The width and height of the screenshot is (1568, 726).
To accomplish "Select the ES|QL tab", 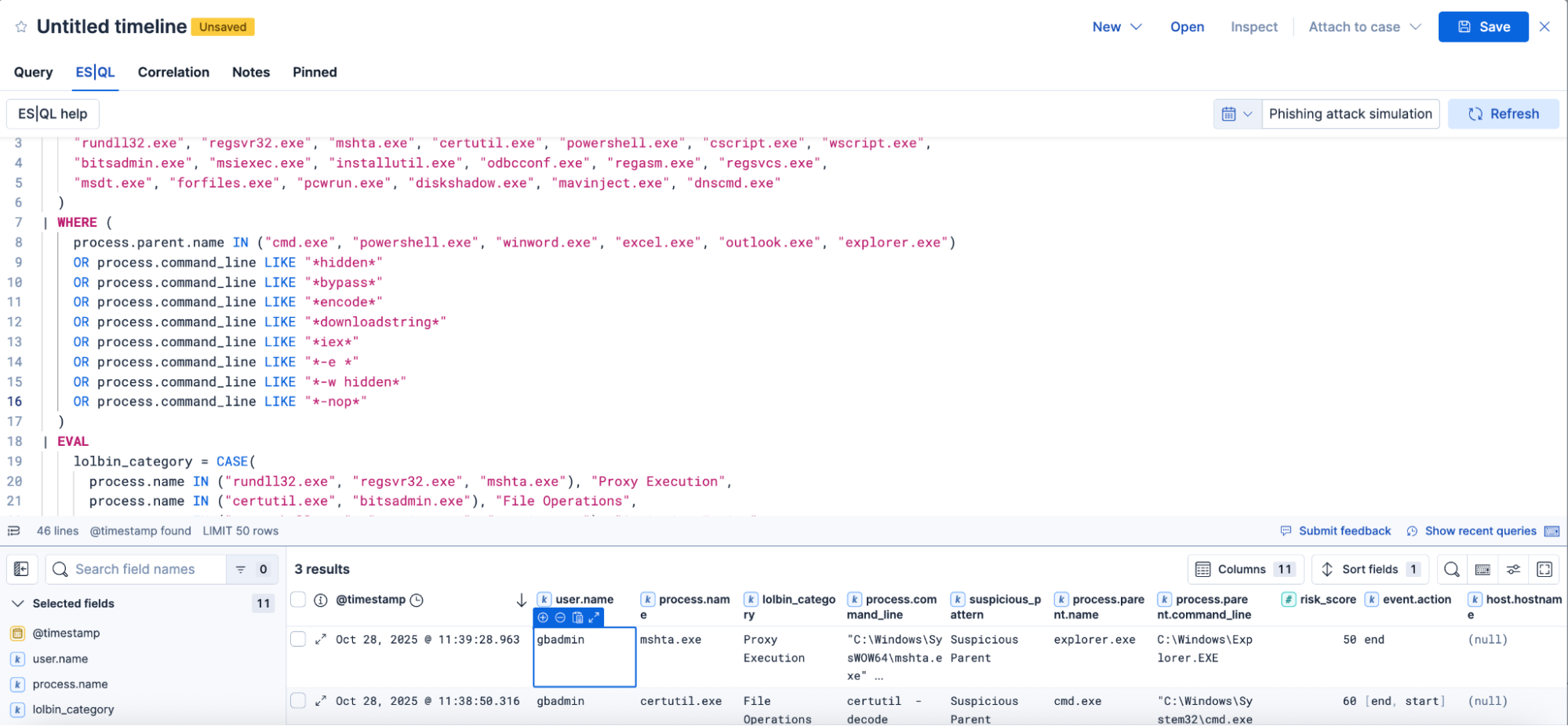I will [x=96, y=72].
